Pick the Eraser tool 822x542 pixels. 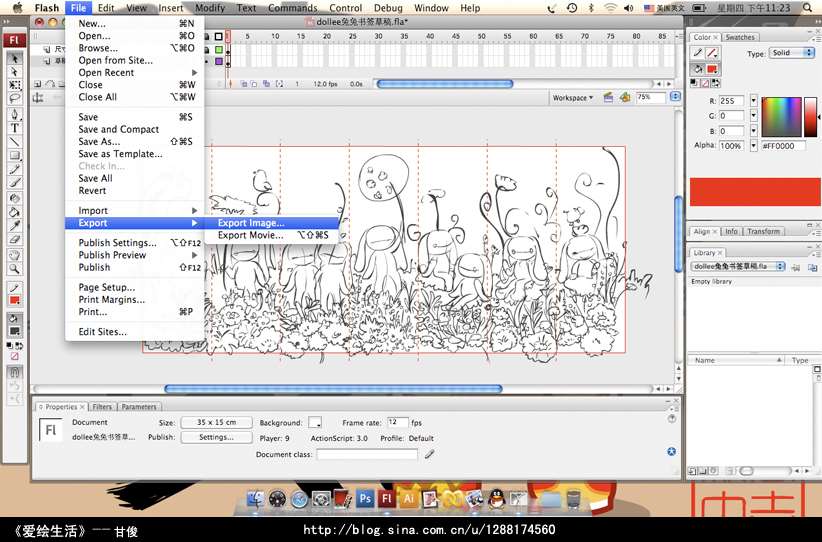[15, 240]
